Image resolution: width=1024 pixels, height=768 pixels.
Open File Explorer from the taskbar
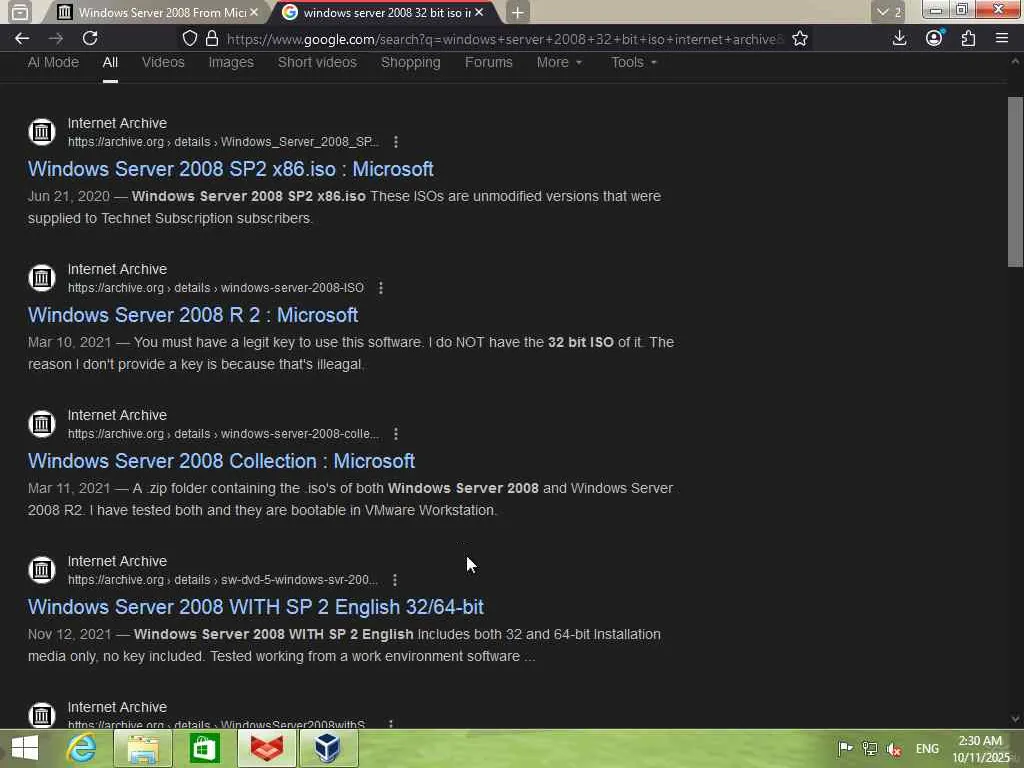[x=143, y=748]
